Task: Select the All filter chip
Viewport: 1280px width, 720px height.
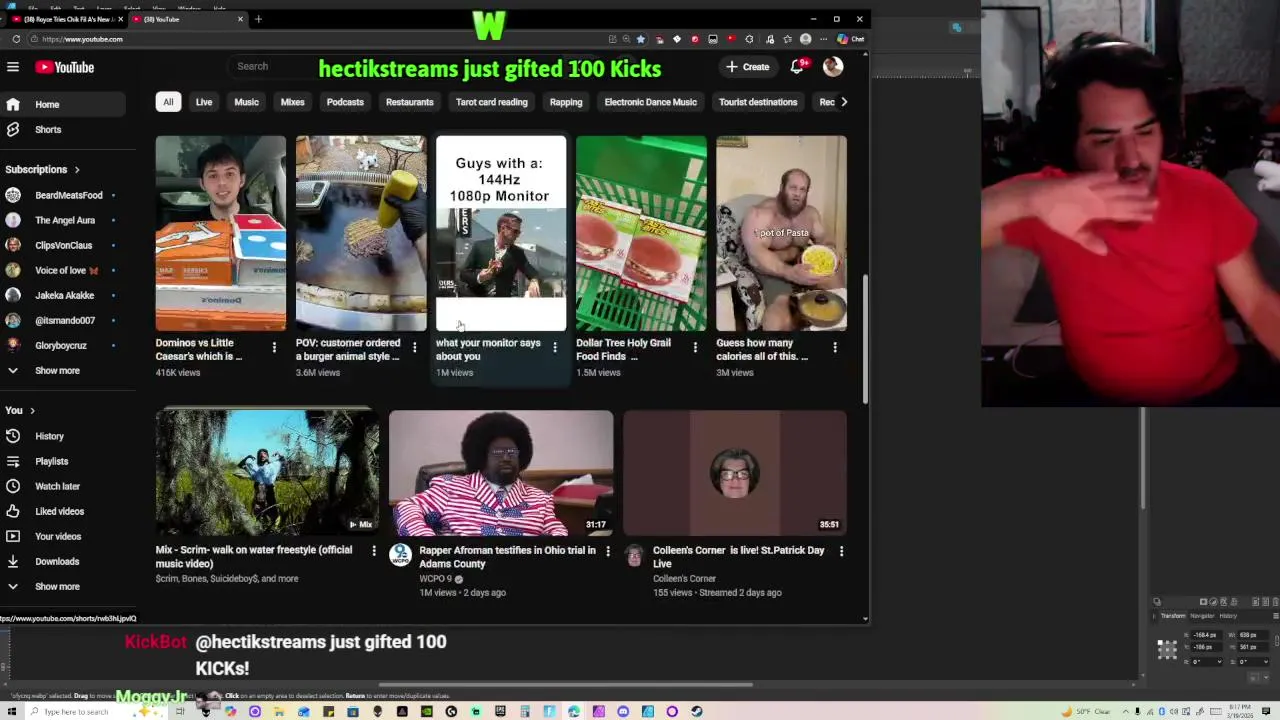Action: click(168, 102)
